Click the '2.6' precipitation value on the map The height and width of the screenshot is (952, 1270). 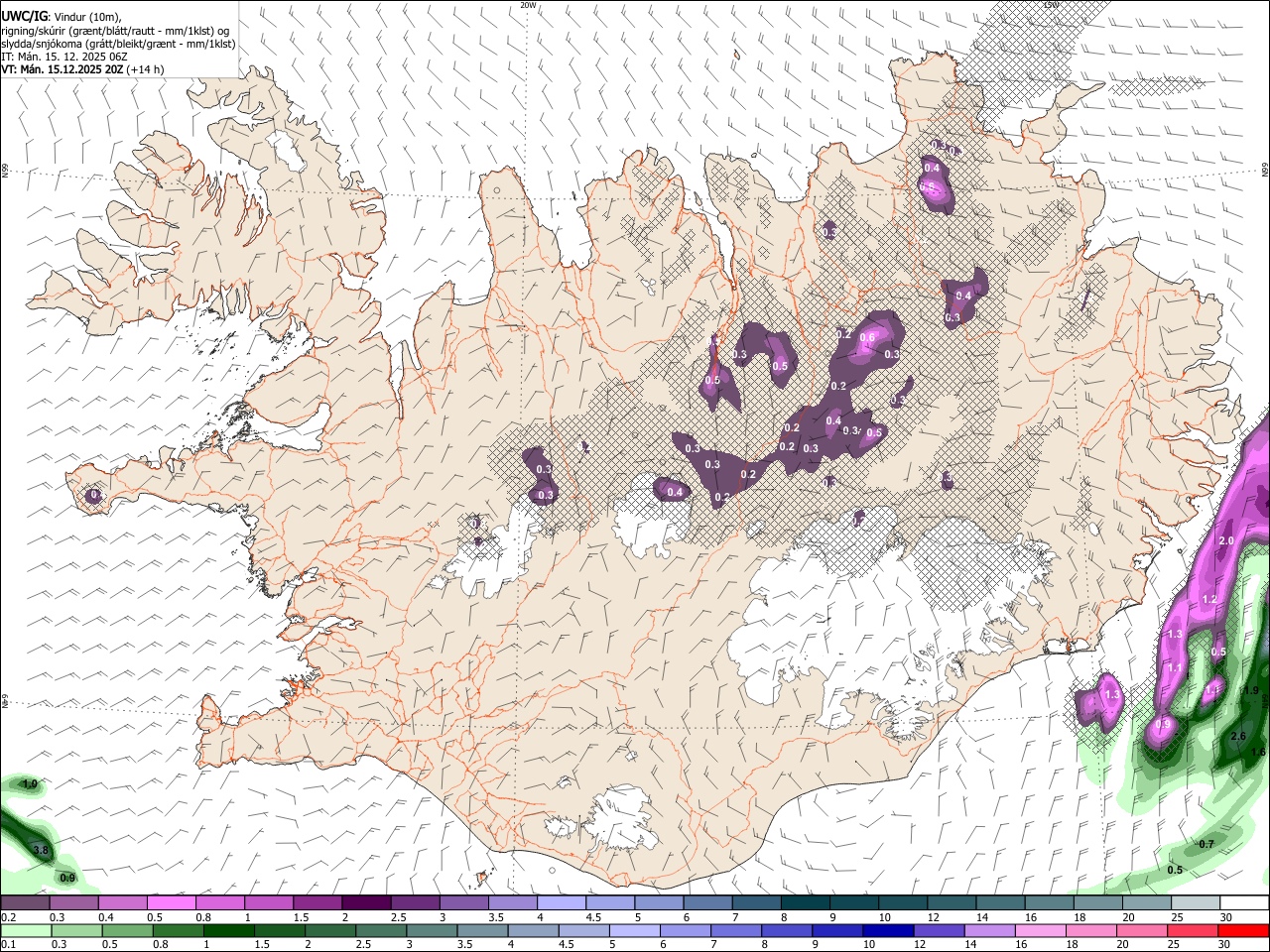tap(1237, 736)
